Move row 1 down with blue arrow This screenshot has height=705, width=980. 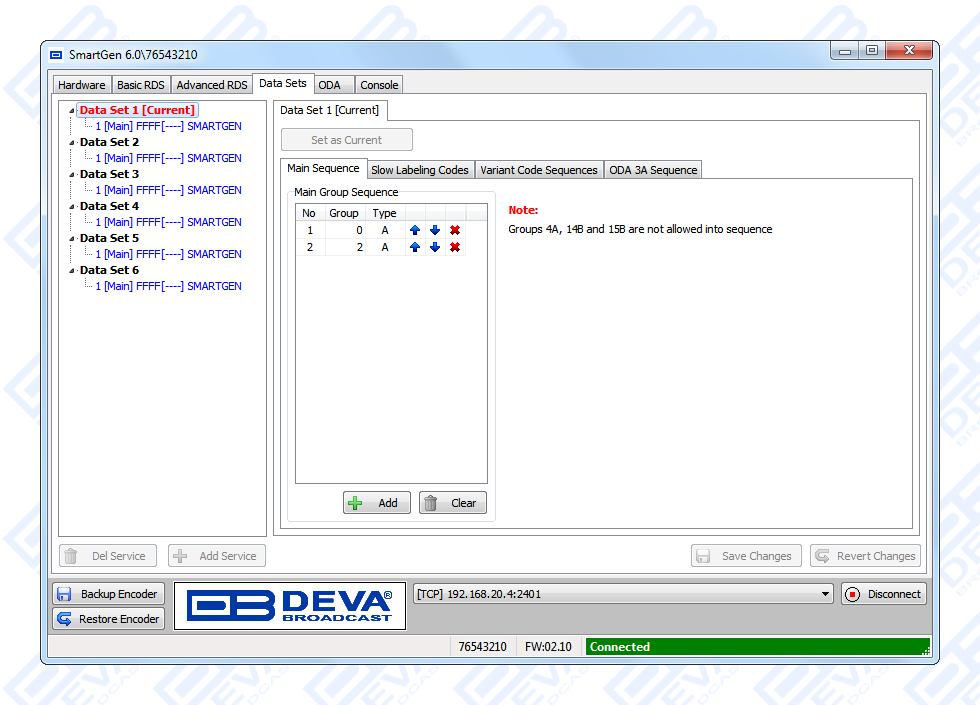pos(435,230)
